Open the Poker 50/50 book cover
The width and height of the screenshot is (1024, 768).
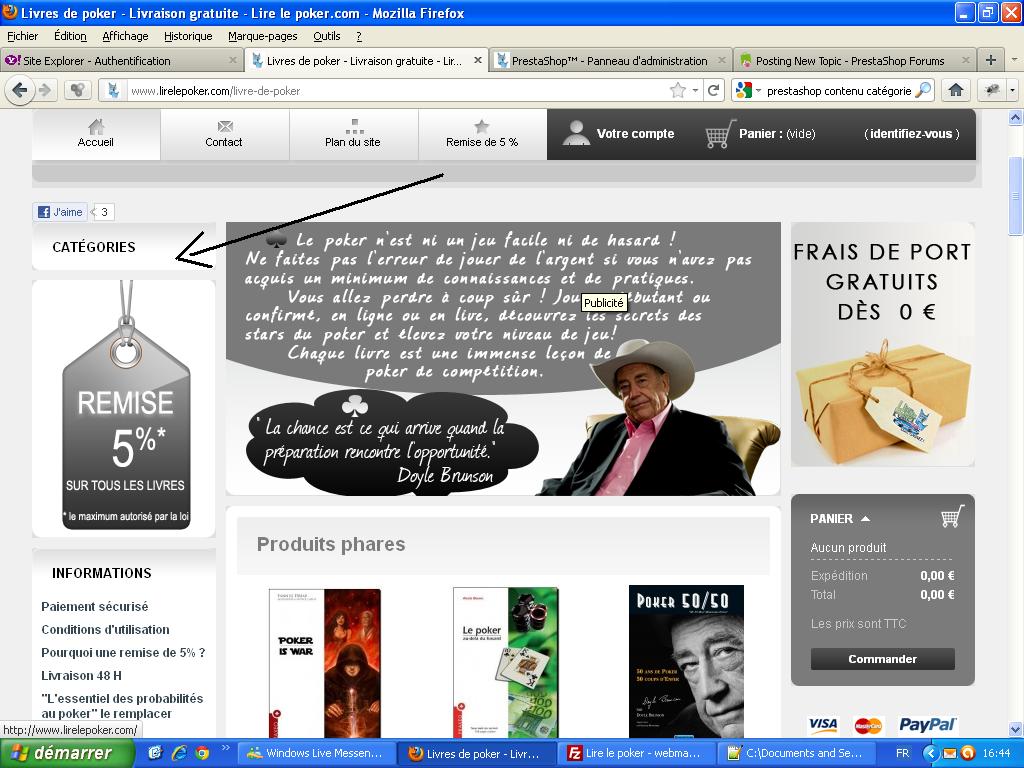(x=686, y=661)
